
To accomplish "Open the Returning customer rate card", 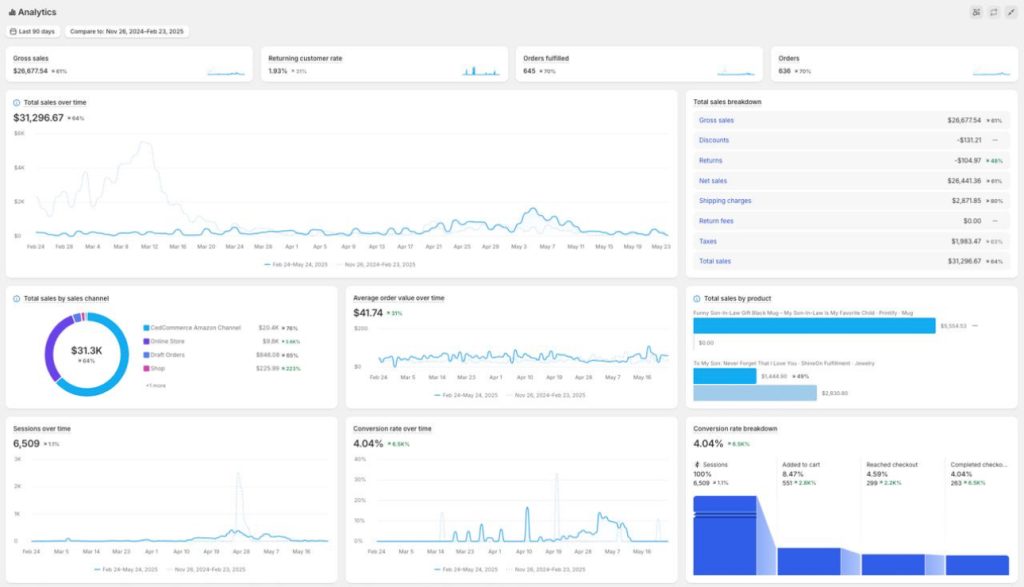I will [383, 64].
